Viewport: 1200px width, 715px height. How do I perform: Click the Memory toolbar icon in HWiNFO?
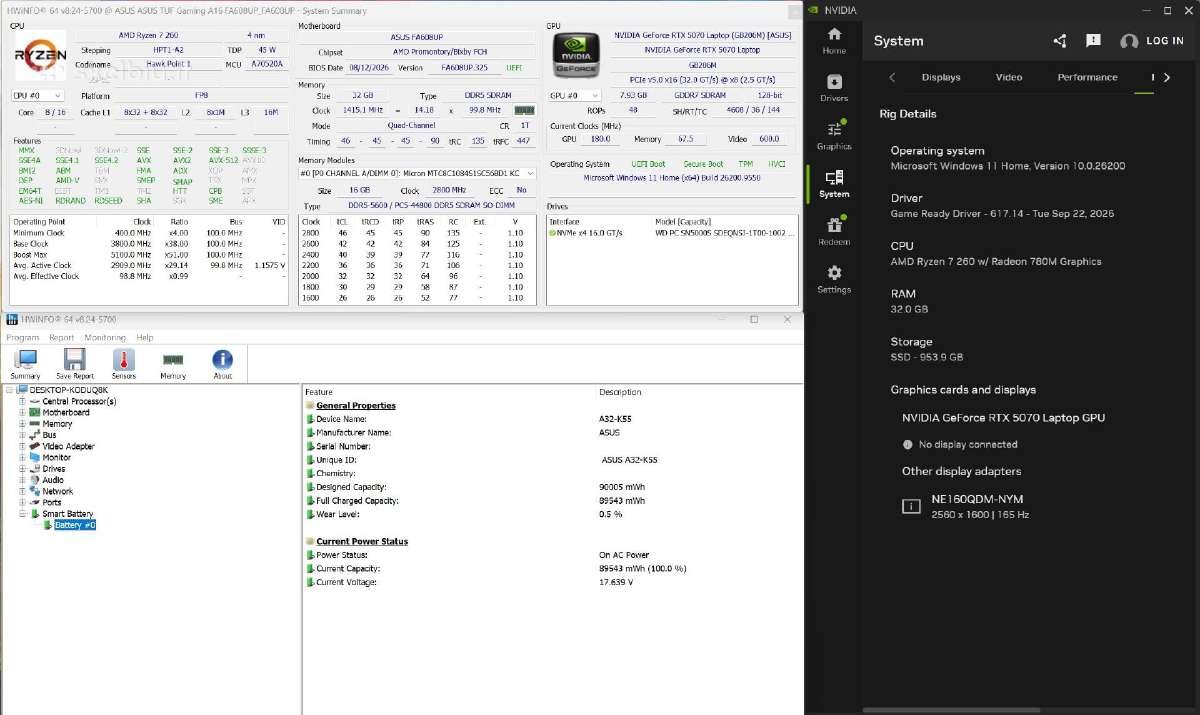tap(173, 364)
